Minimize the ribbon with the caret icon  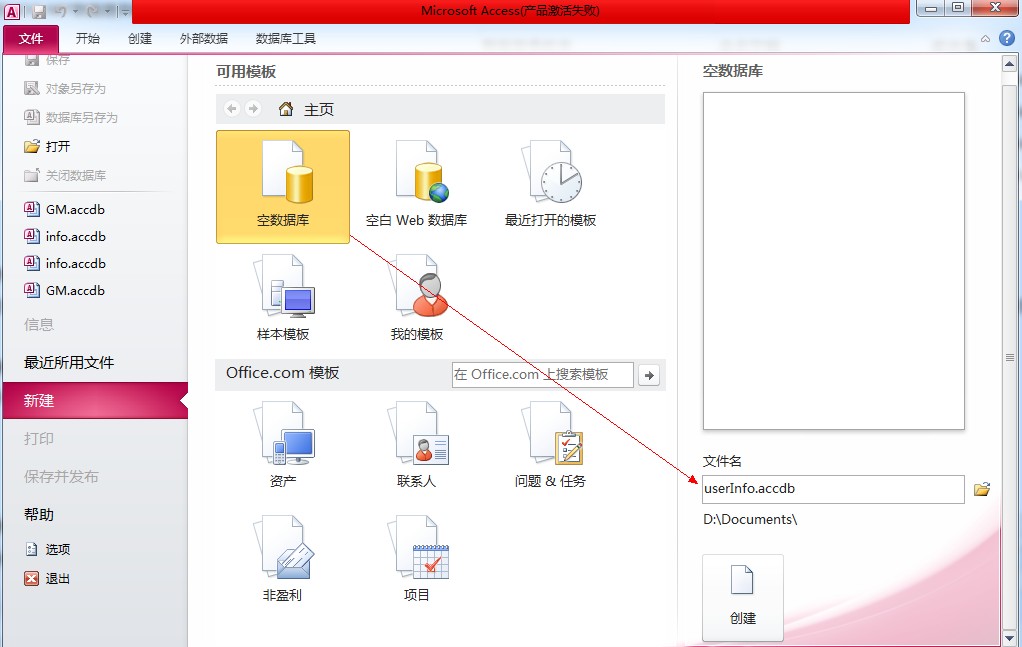coord(986,39)
